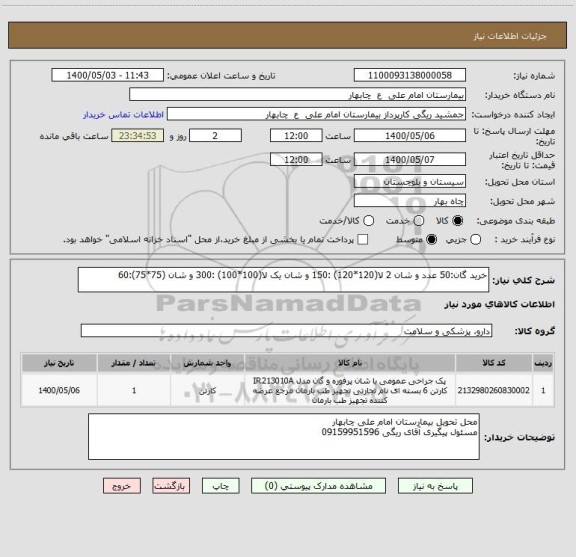
Task: Click the goods group field دارو، پزشکی و سلامت
Action: pos(286,331)
